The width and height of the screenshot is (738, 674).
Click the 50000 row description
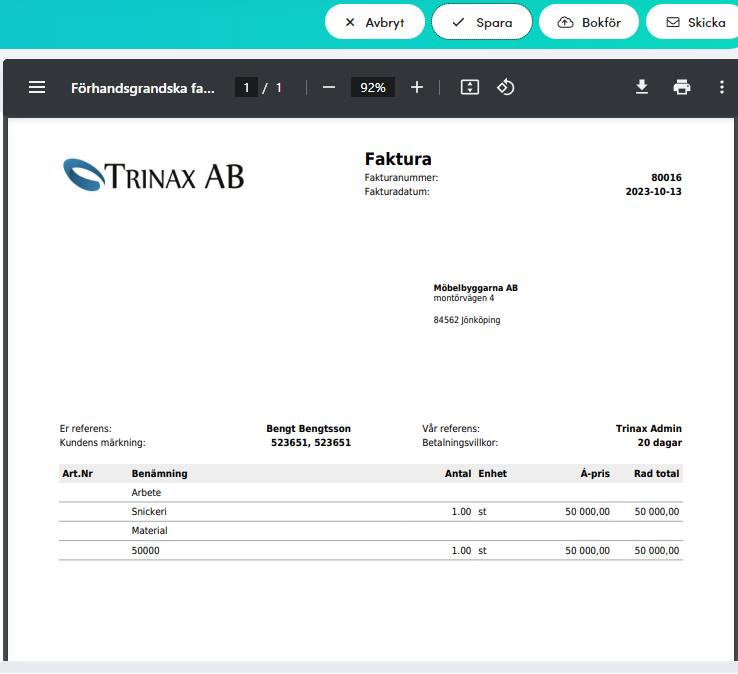[145, 551]
